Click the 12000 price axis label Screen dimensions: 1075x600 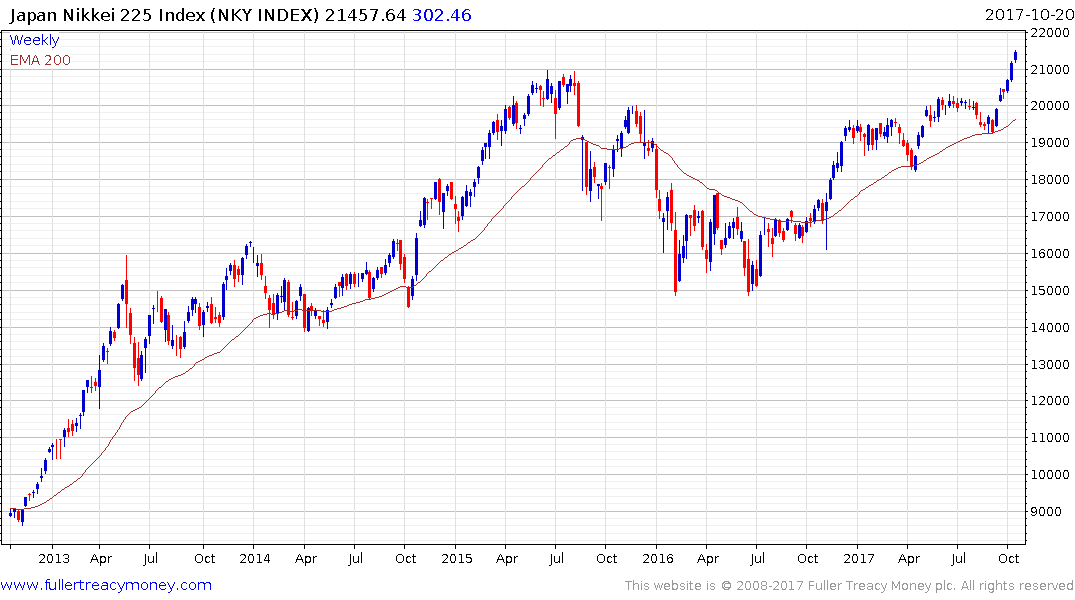[1050, 400]
